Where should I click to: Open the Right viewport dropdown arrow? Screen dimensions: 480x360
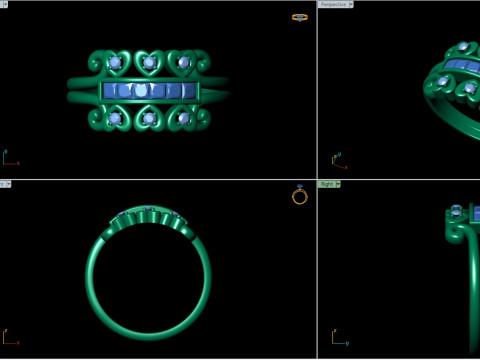[x=338, y=184]
